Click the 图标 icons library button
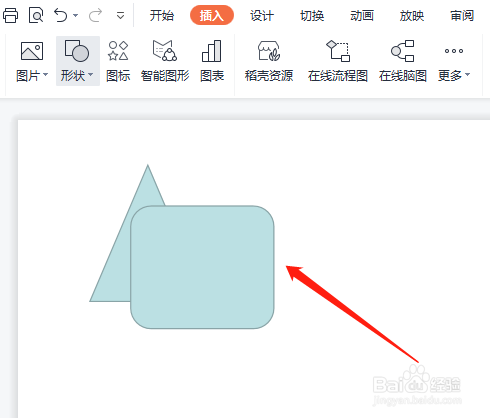 (x=118, y=61)
